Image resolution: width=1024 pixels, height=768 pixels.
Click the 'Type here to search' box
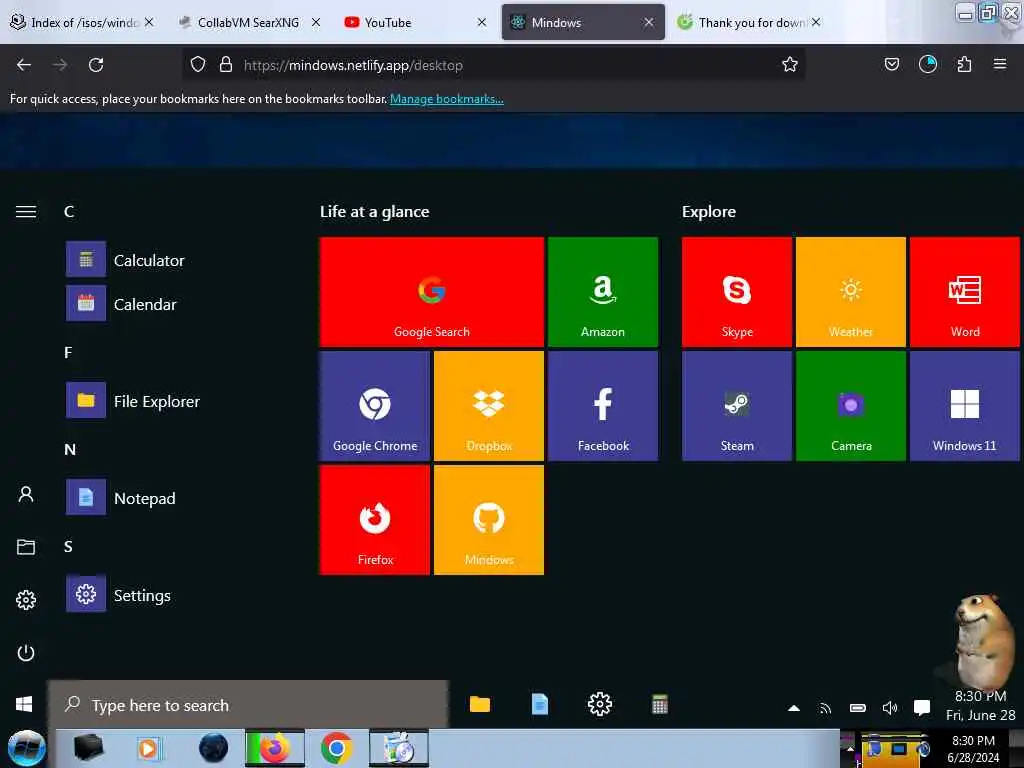point(248,705)
